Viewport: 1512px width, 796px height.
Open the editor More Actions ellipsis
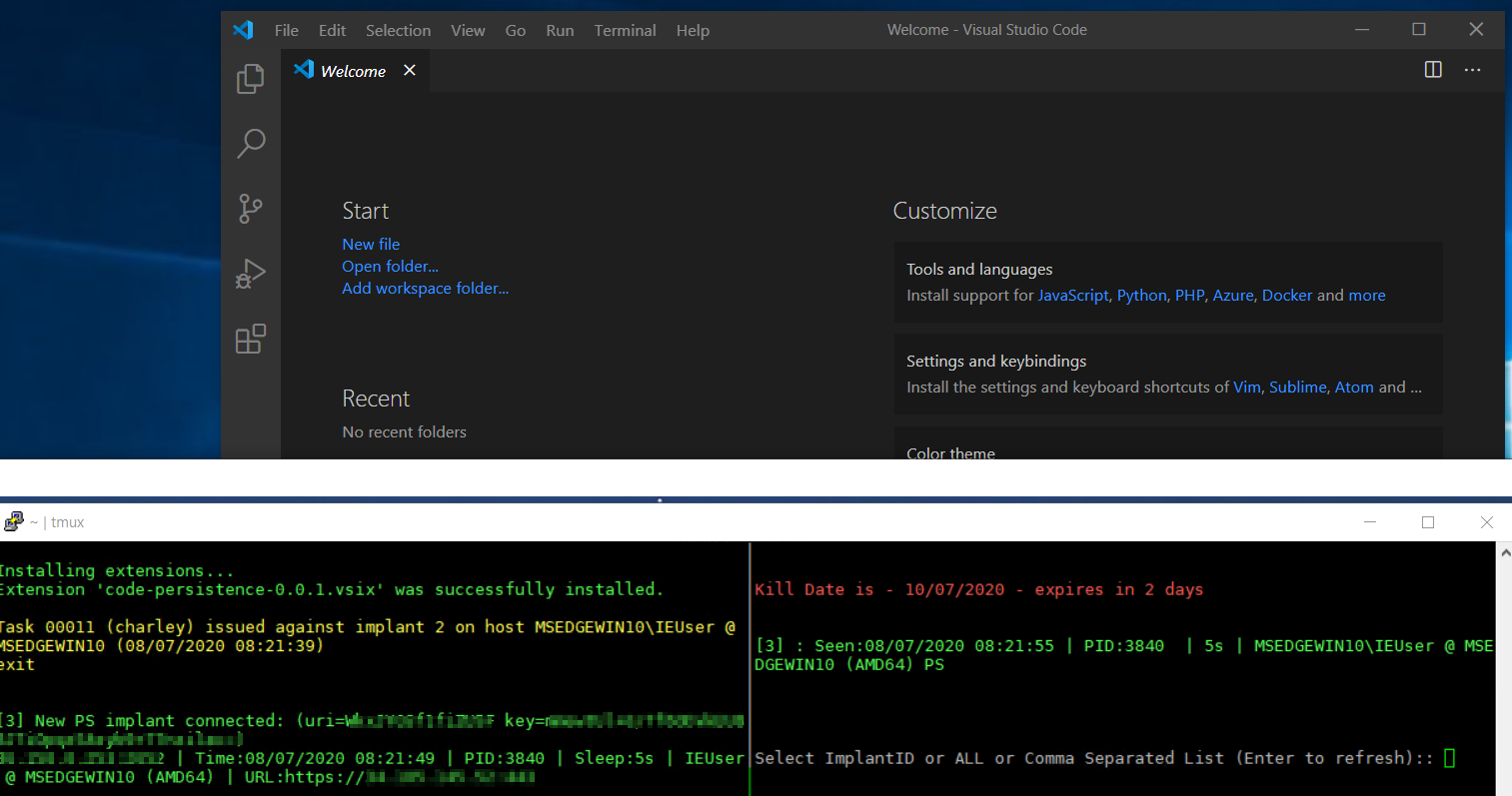pyautogui.click(x=1472, y=70)
